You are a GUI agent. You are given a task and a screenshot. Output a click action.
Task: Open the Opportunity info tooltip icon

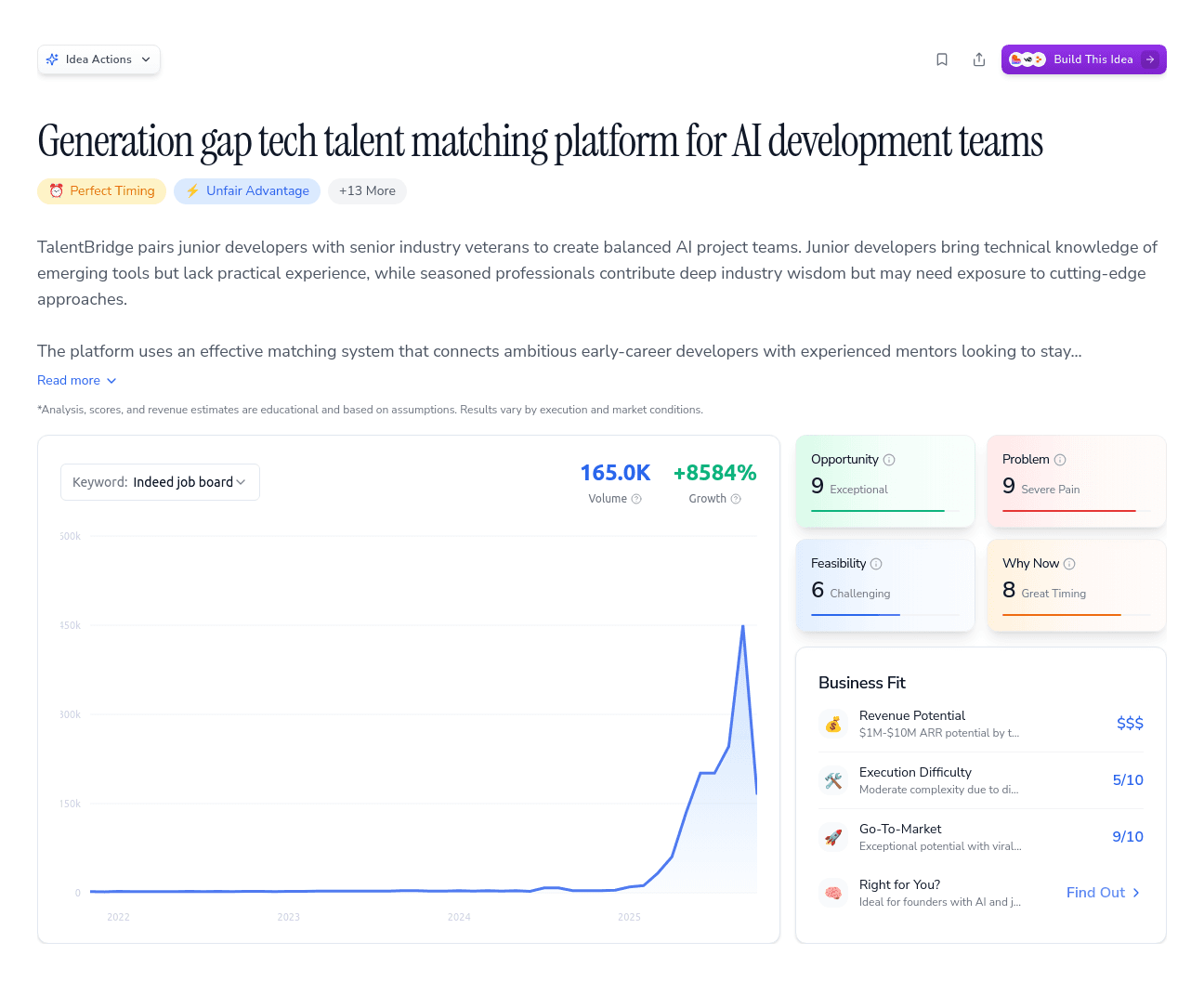(890, 459)
